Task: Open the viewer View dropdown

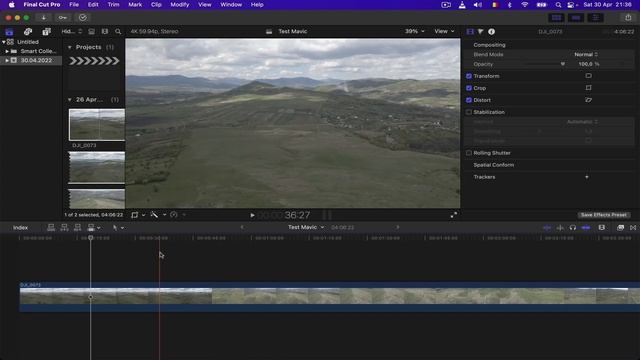Action: pos(444,31)
